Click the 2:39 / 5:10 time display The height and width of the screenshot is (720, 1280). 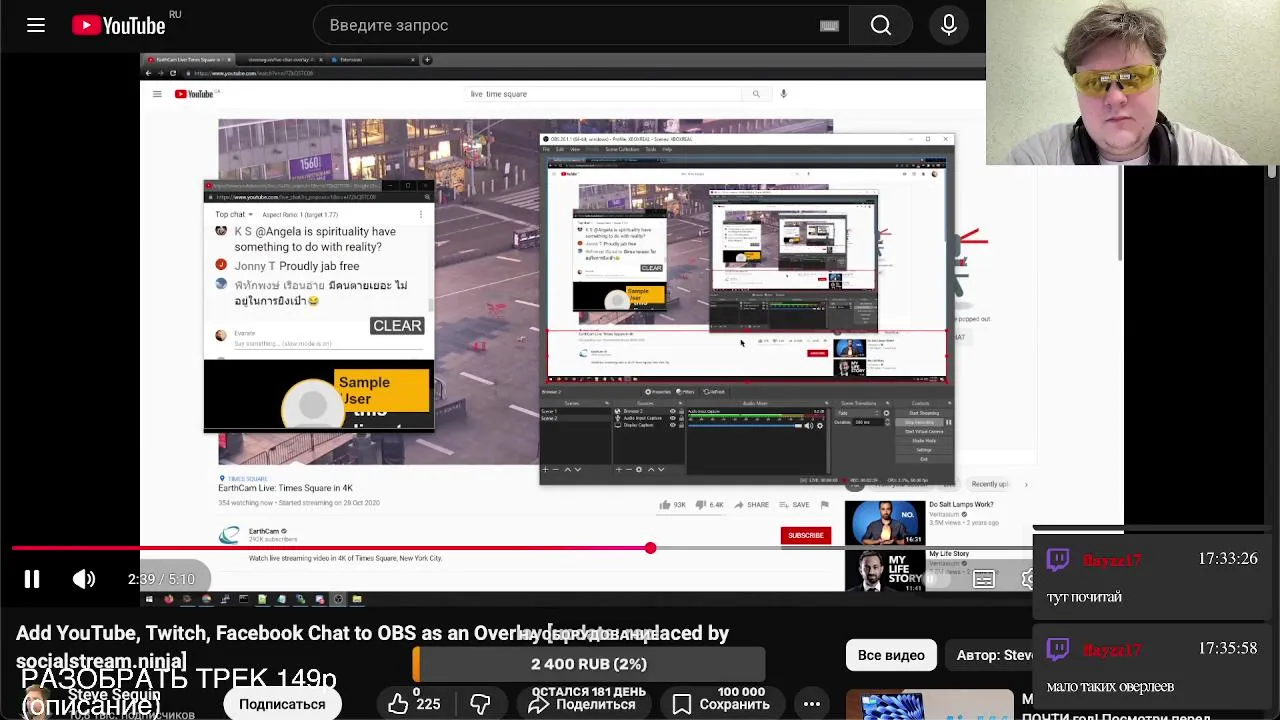click(x=161, y=579)
